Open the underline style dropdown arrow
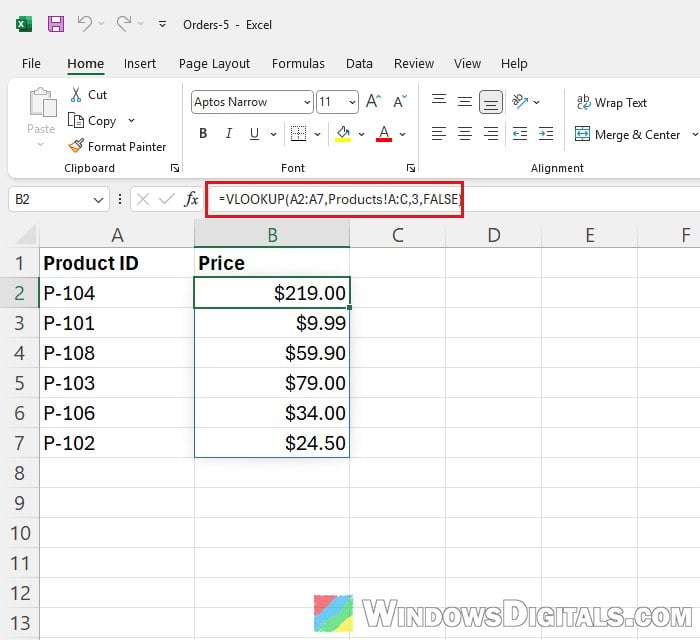700x640 pixels. click(x=273, y=134)
